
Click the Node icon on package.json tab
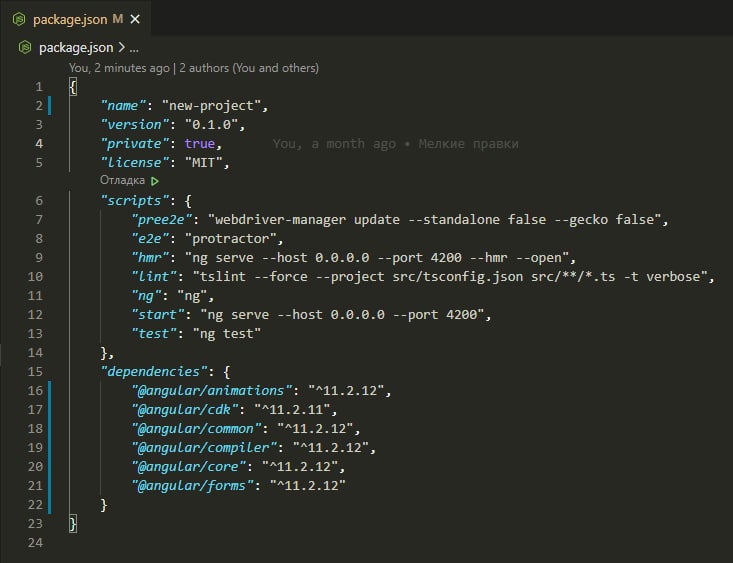coord(19,19)
